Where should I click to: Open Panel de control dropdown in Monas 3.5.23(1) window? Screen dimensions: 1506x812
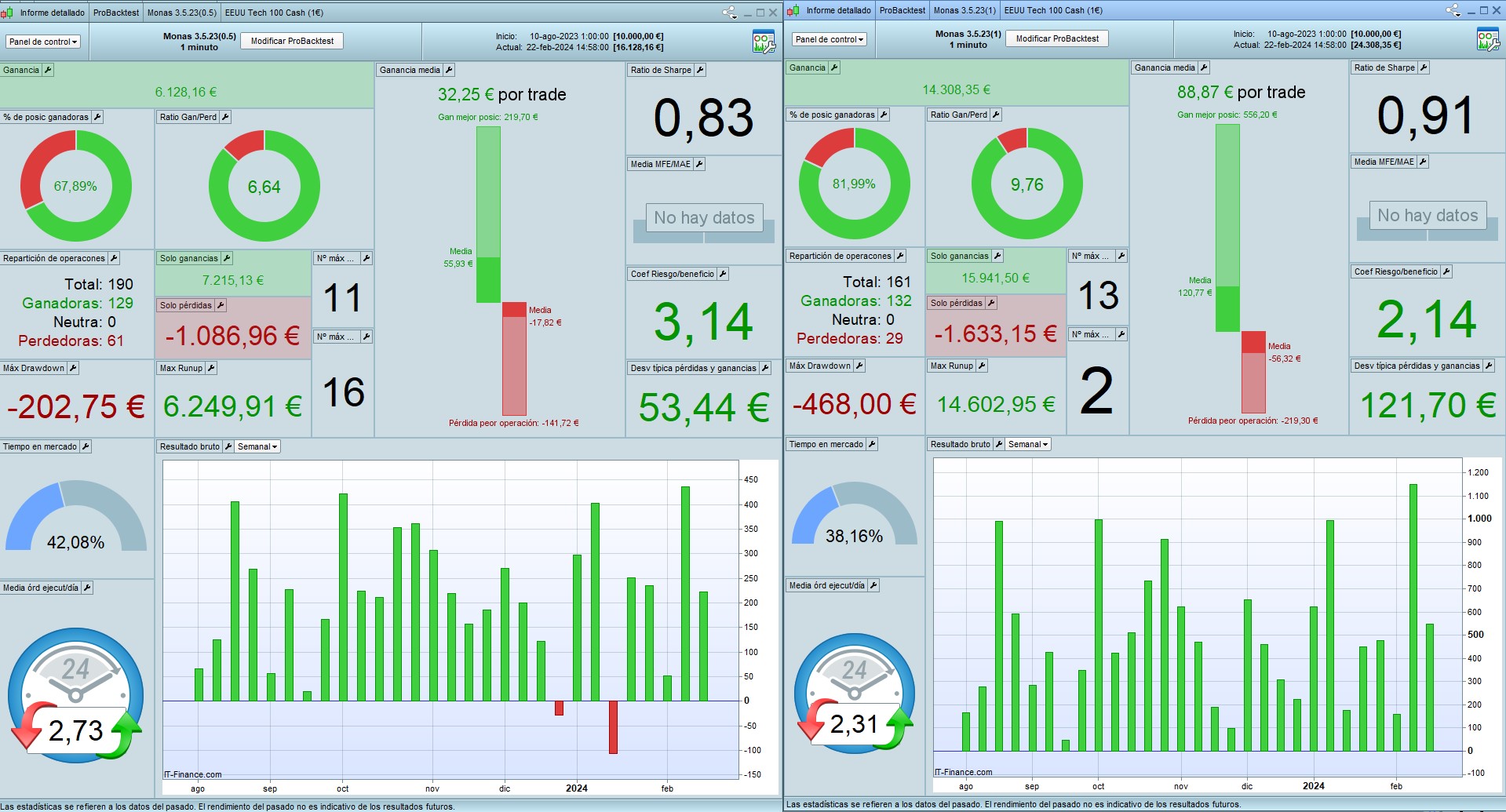(830, 39)
